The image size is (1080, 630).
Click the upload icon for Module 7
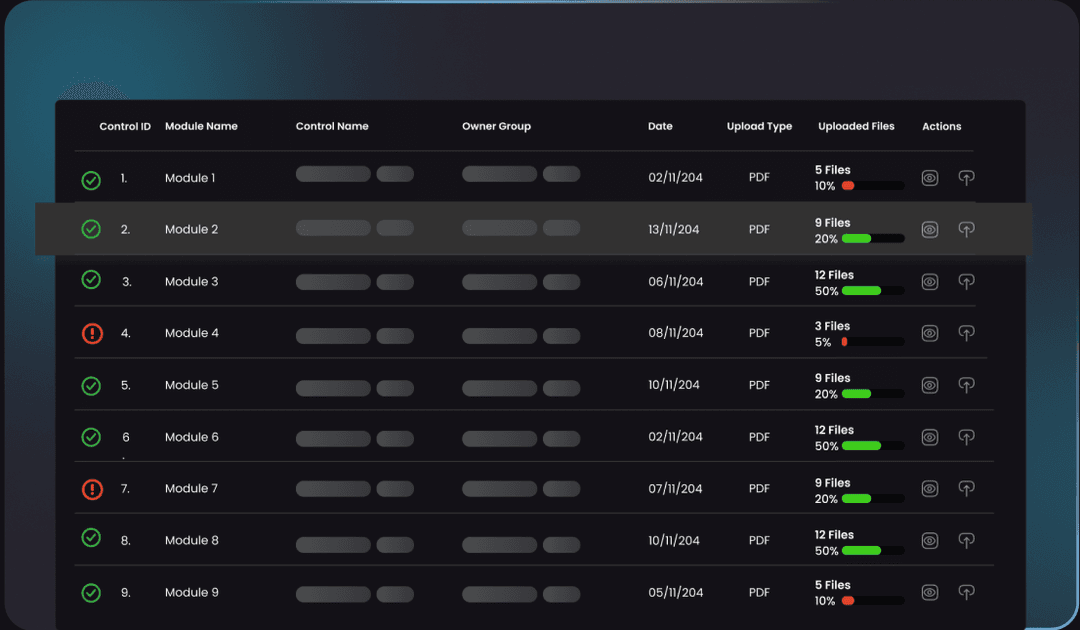[x=966, y=489]
